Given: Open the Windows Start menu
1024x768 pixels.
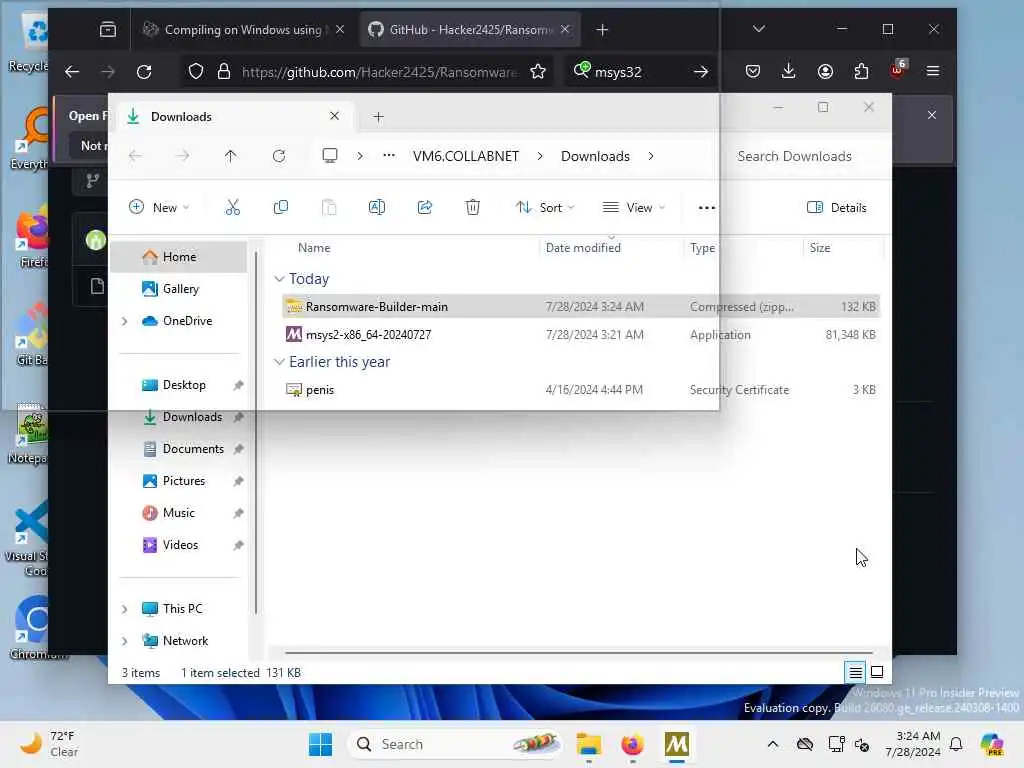Looking at the screenshot, I should coord(320,744).
